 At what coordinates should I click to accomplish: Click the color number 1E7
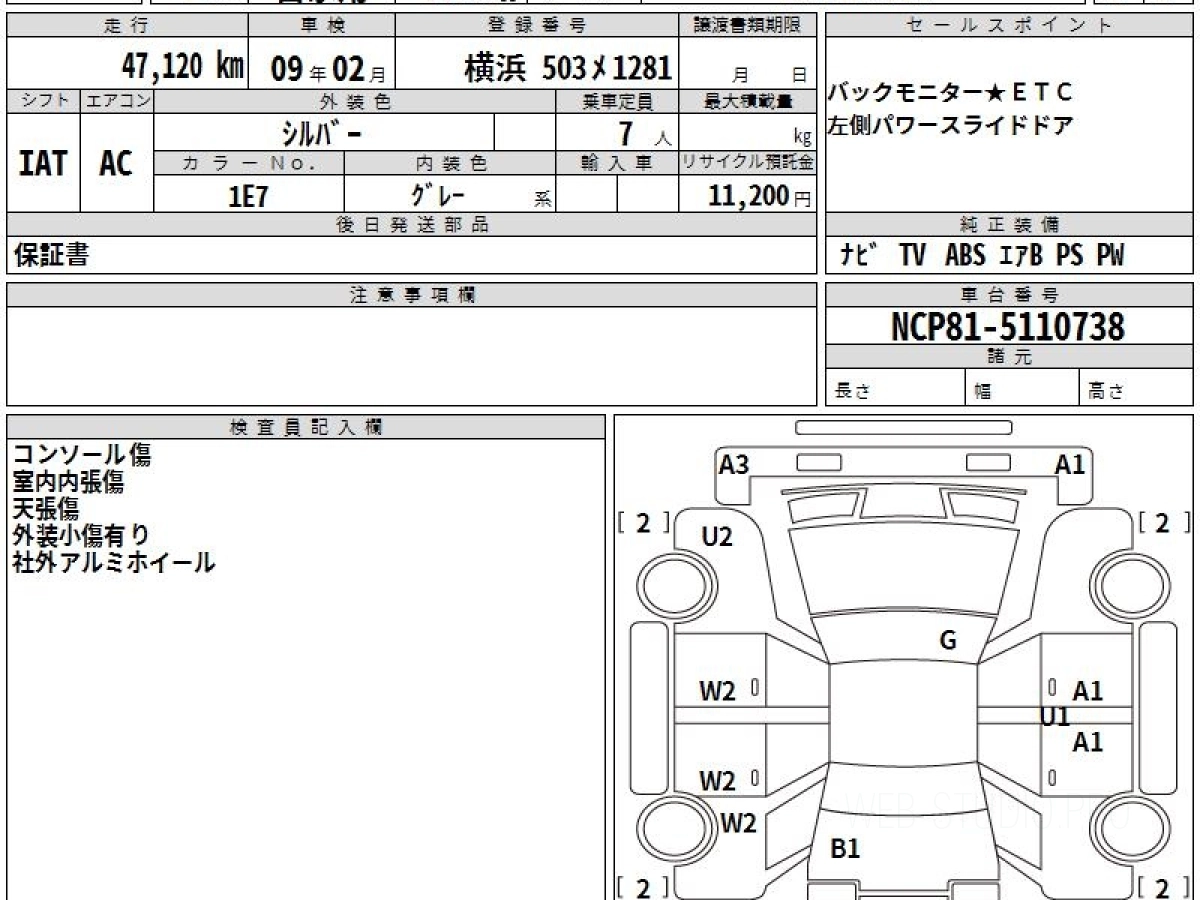pyautogui.click(x=248, y=196)
